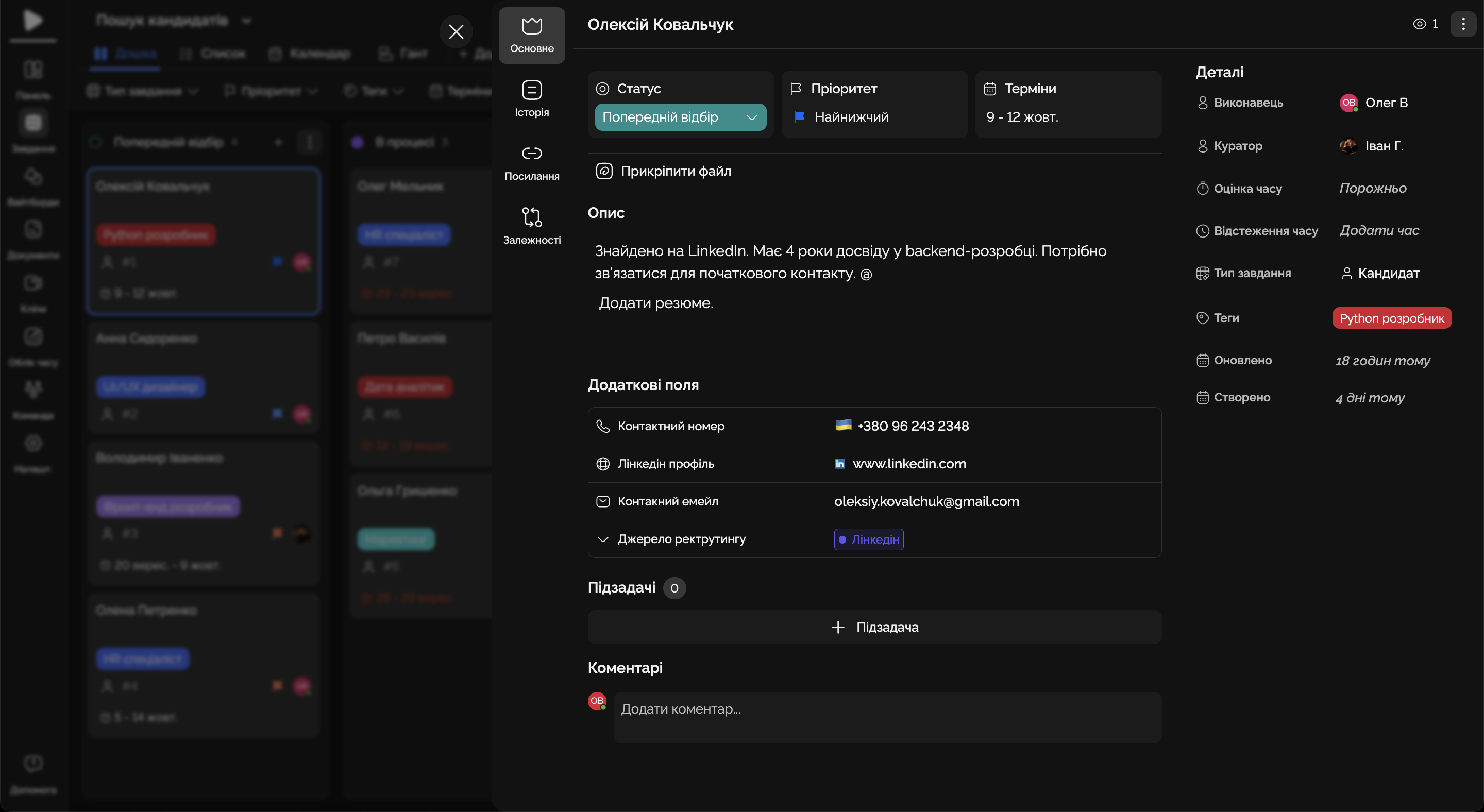
Task: Select the Лінкедін source chip
Action: click(x=868, y=539)
